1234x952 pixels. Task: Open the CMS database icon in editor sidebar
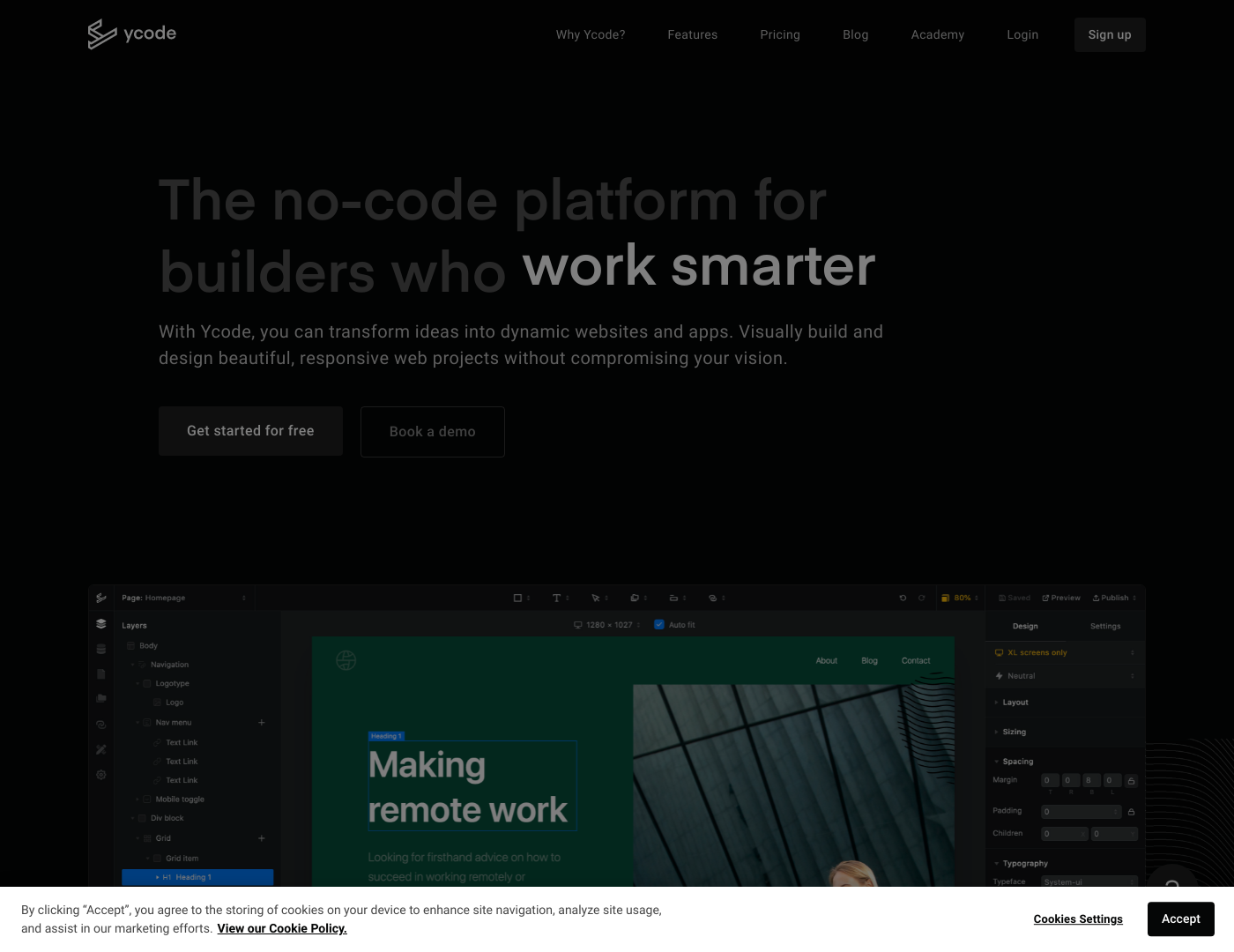[x=101, y=649]
